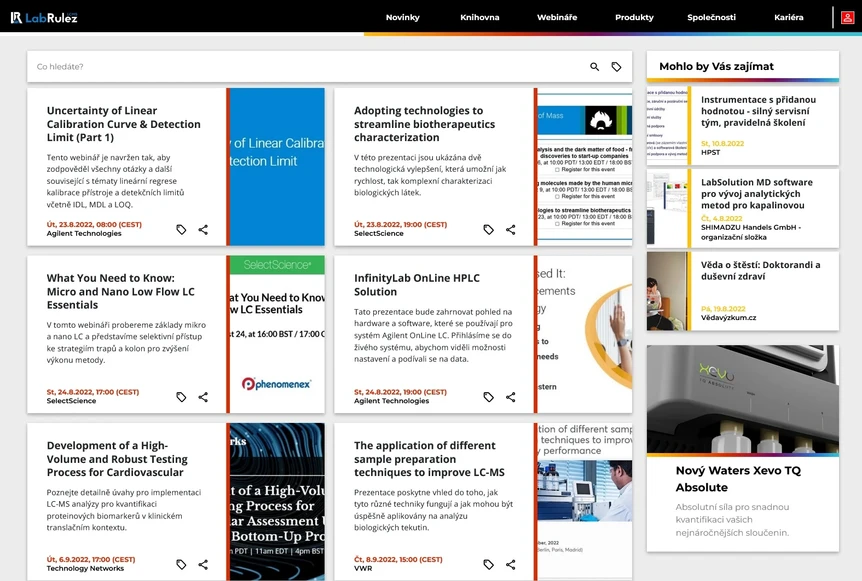Go to the Webináře section
Image resolution: width=862 pixels, height=581 pixels.
tap(557, 18)
